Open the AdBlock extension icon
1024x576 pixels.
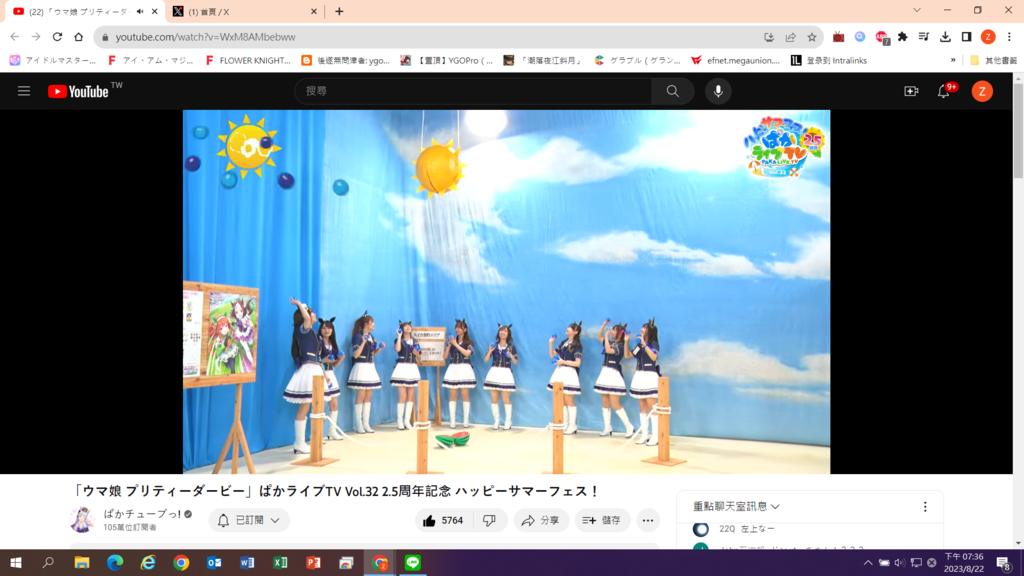click(882, 37)
